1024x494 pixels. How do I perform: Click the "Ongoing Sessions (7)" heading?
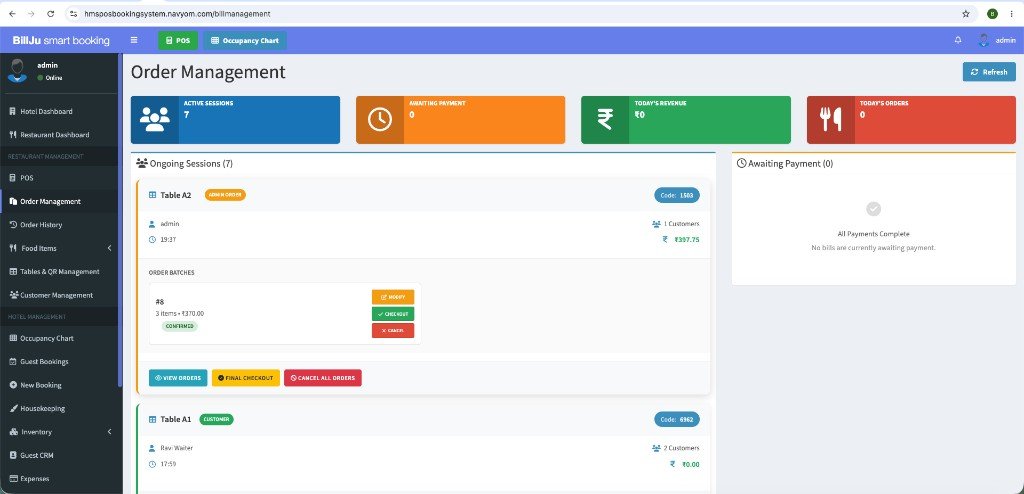191,164
